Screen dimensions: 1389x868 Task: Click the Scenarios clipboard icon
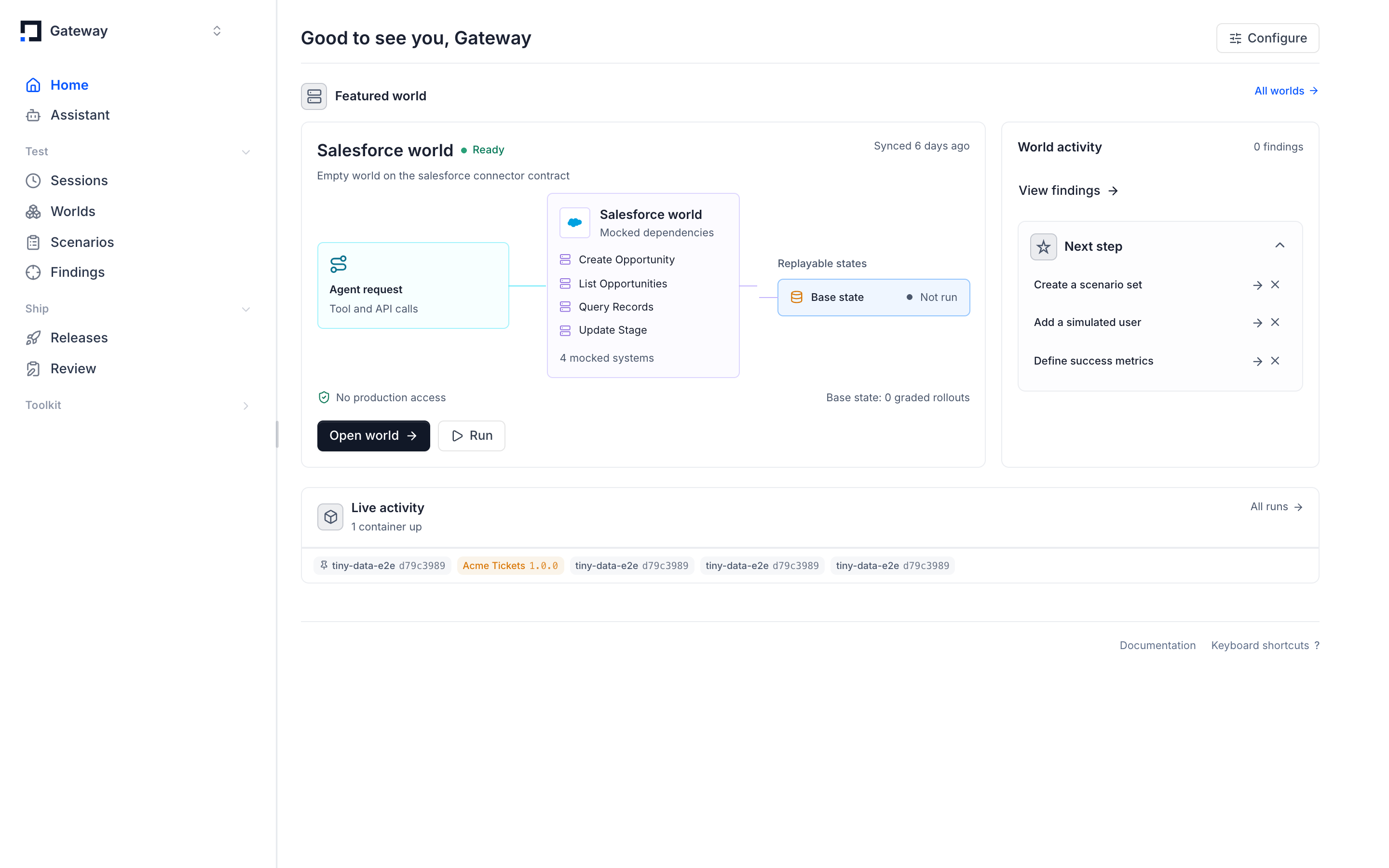[33, 242]
